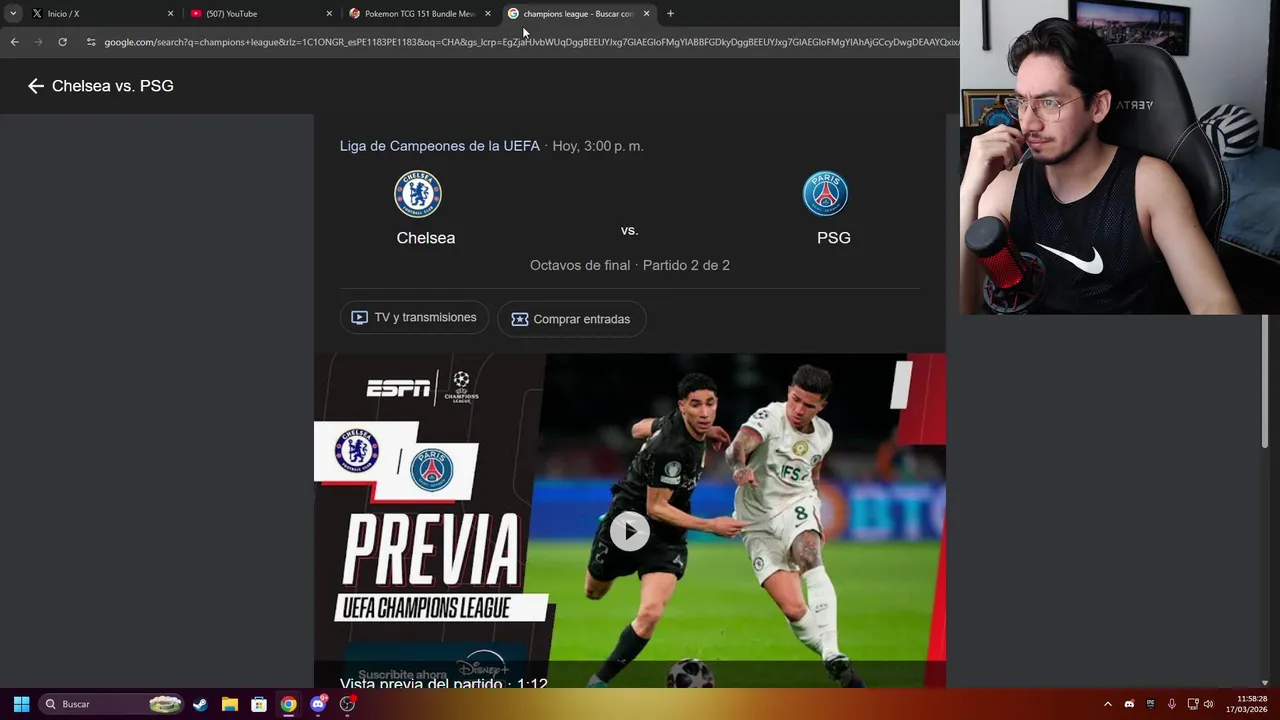
Task: Close the Inicio / X tab
Action: (x=170, y=14)
